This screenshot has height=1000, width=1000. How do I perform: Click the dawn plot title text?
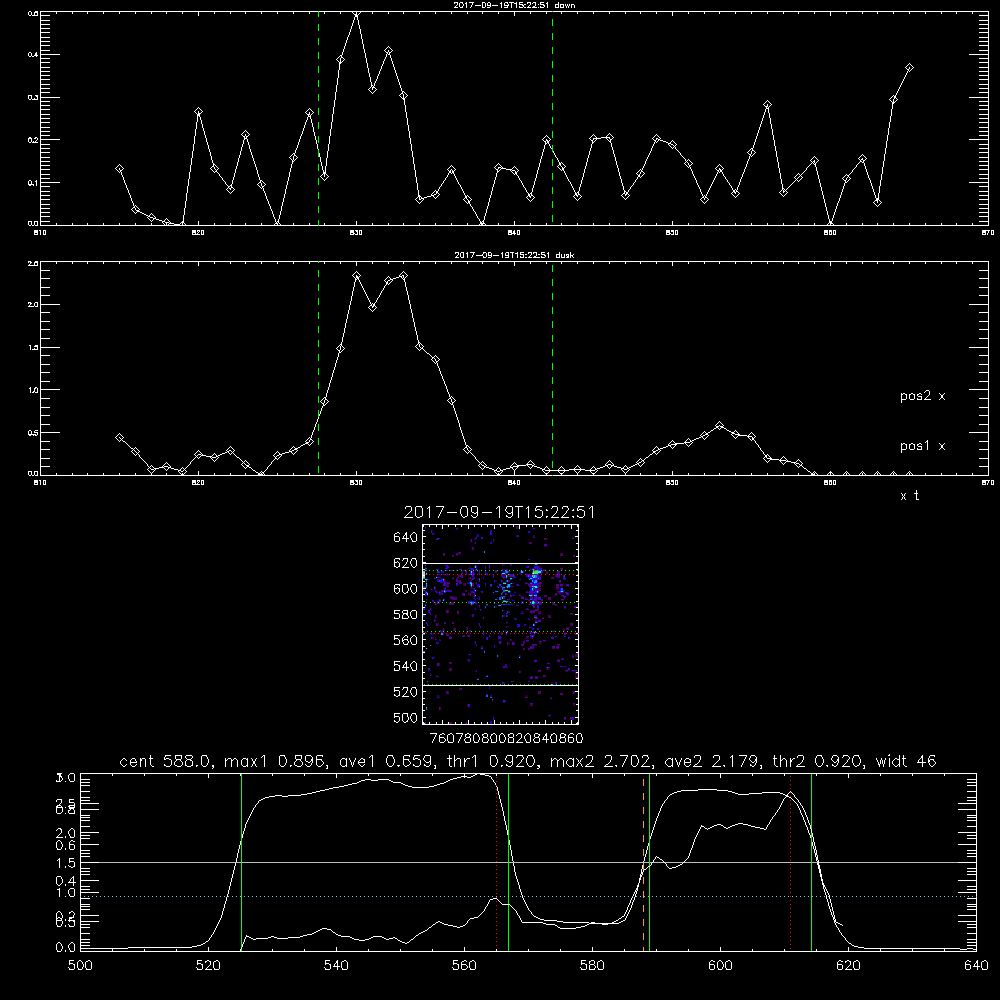pyautogui.click(x=514, y=5)
